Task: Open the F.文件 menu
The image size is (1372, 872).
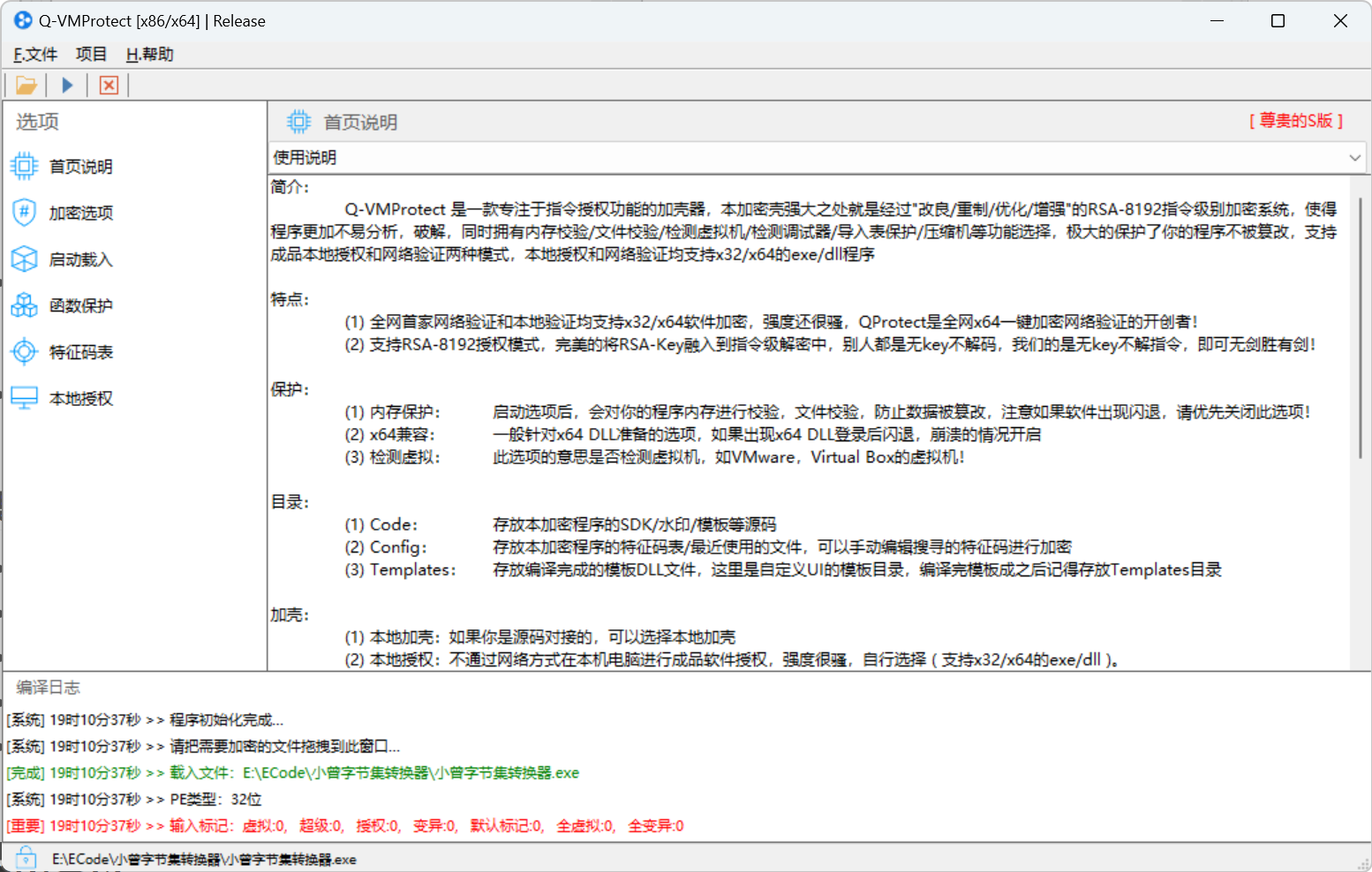Action: (x=34, y=54)
